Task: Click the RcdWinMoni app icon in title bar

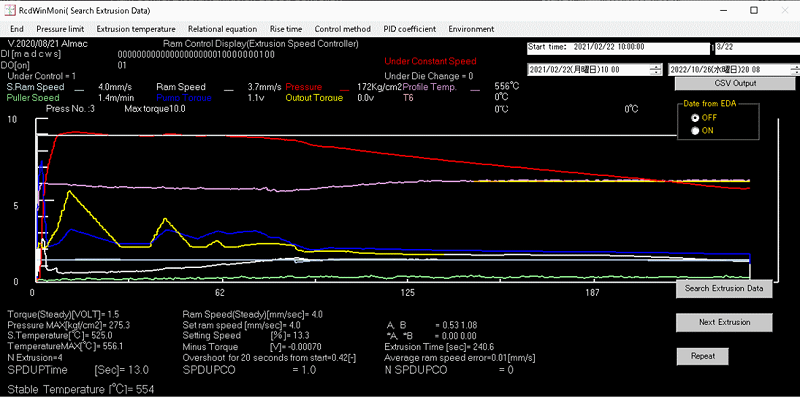Action: pos(9,10)
